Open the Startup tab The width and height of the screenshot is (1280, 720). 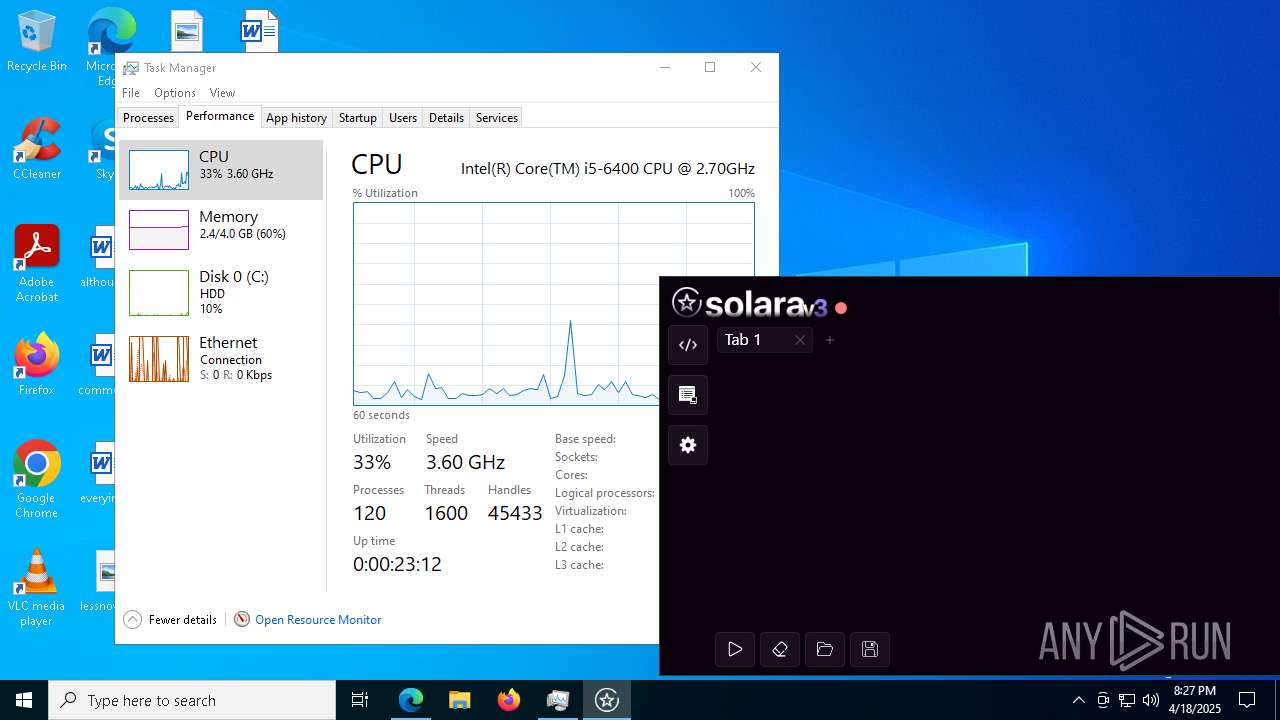coord(357,117)
